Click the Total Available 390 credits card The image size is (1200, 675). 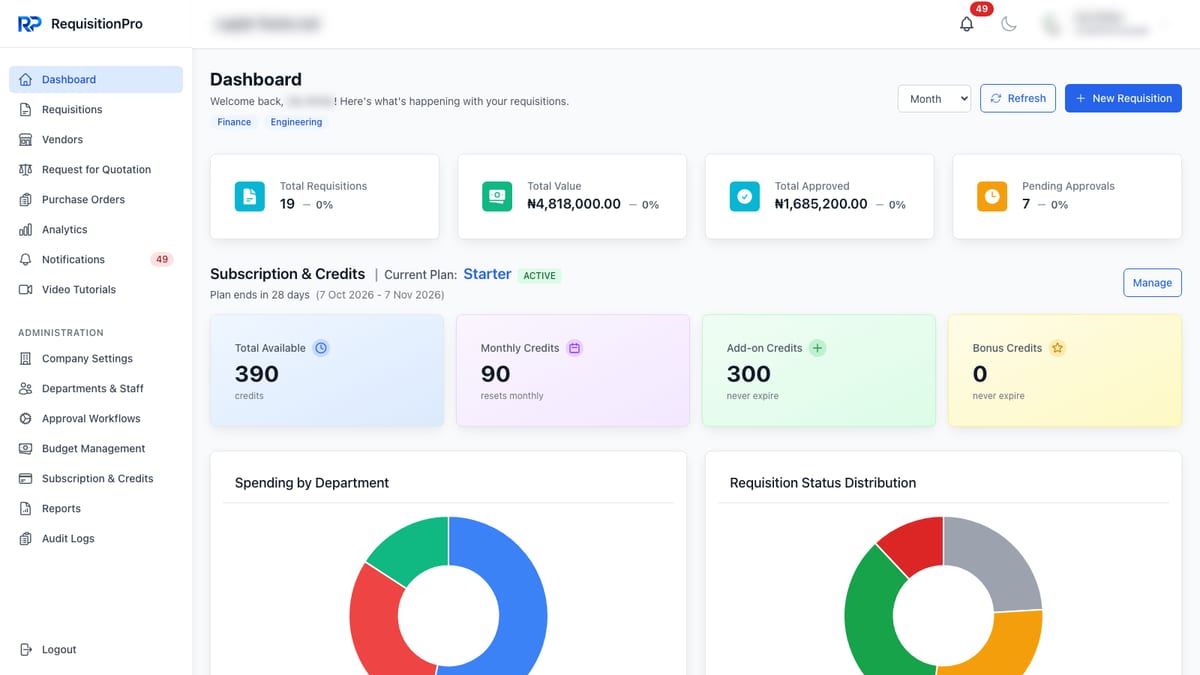tap(326, 371)
